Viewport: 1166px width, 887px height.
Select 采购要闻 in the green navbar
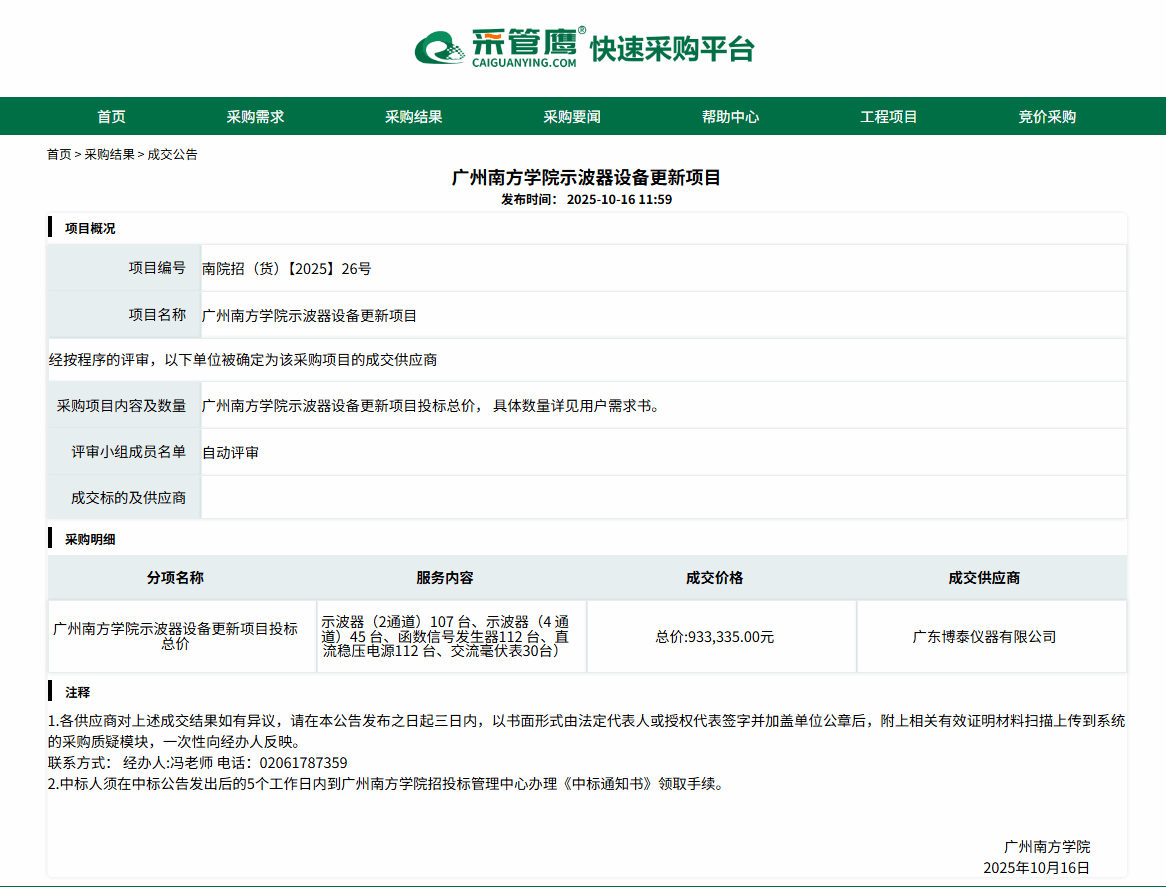pos(572,117)
